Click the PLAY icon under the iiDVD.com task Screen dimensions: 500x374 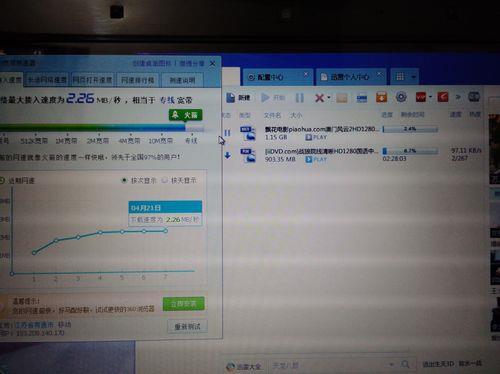pyautogui.click(x=309, y=159)
